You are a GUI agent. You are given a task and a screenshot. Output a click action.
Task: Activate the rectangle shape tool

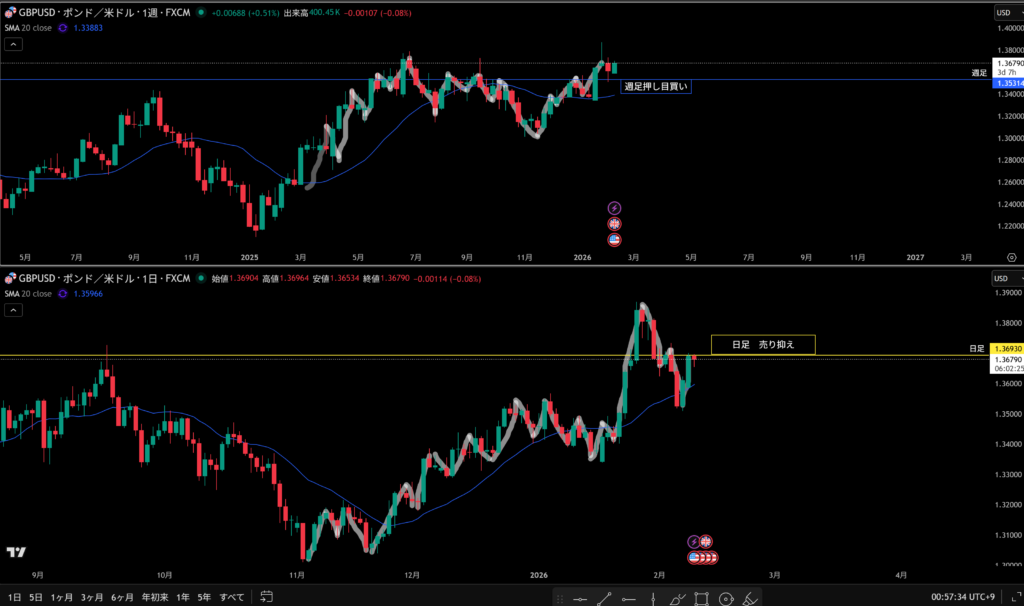click(702, 598)
